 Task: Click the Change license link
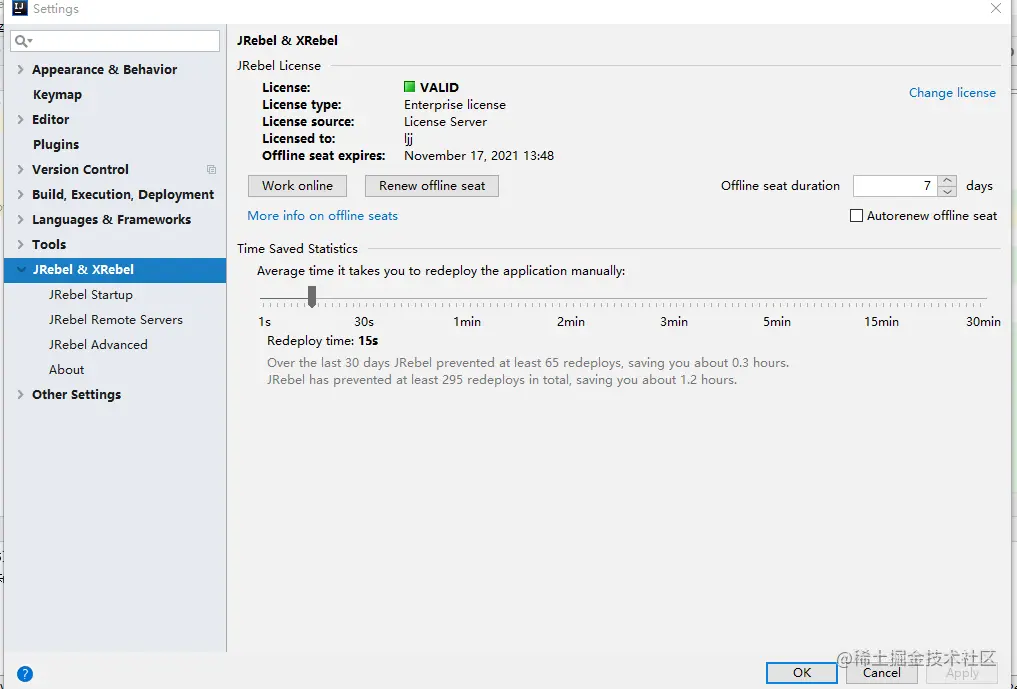(x=952, y=93)
